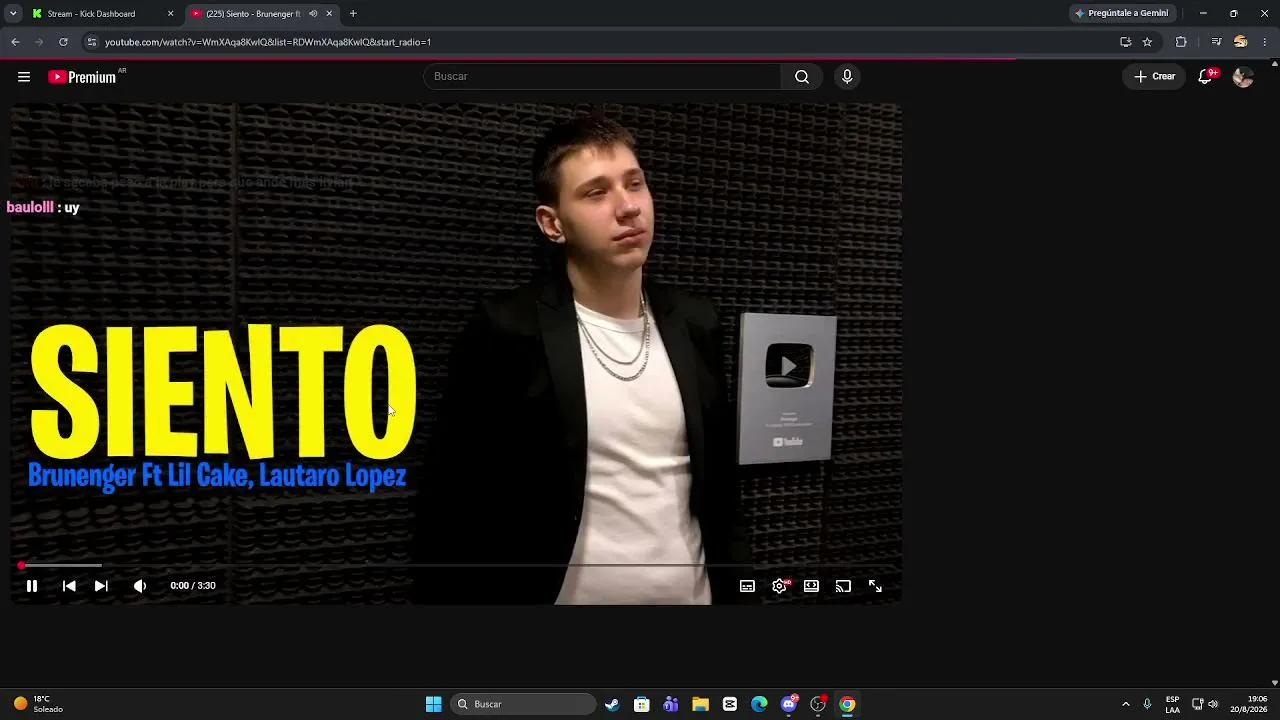The image size is (1280, 720).
Task: Go back to the previous page
Action: [x=15, y=42]
